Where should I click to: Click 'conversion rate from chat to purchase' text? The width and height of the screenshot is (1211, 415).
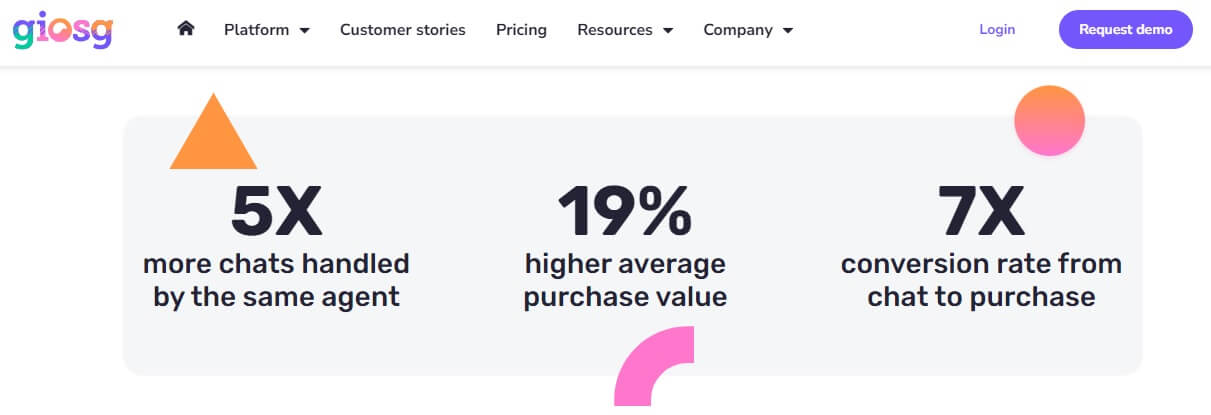pos(981,281)
